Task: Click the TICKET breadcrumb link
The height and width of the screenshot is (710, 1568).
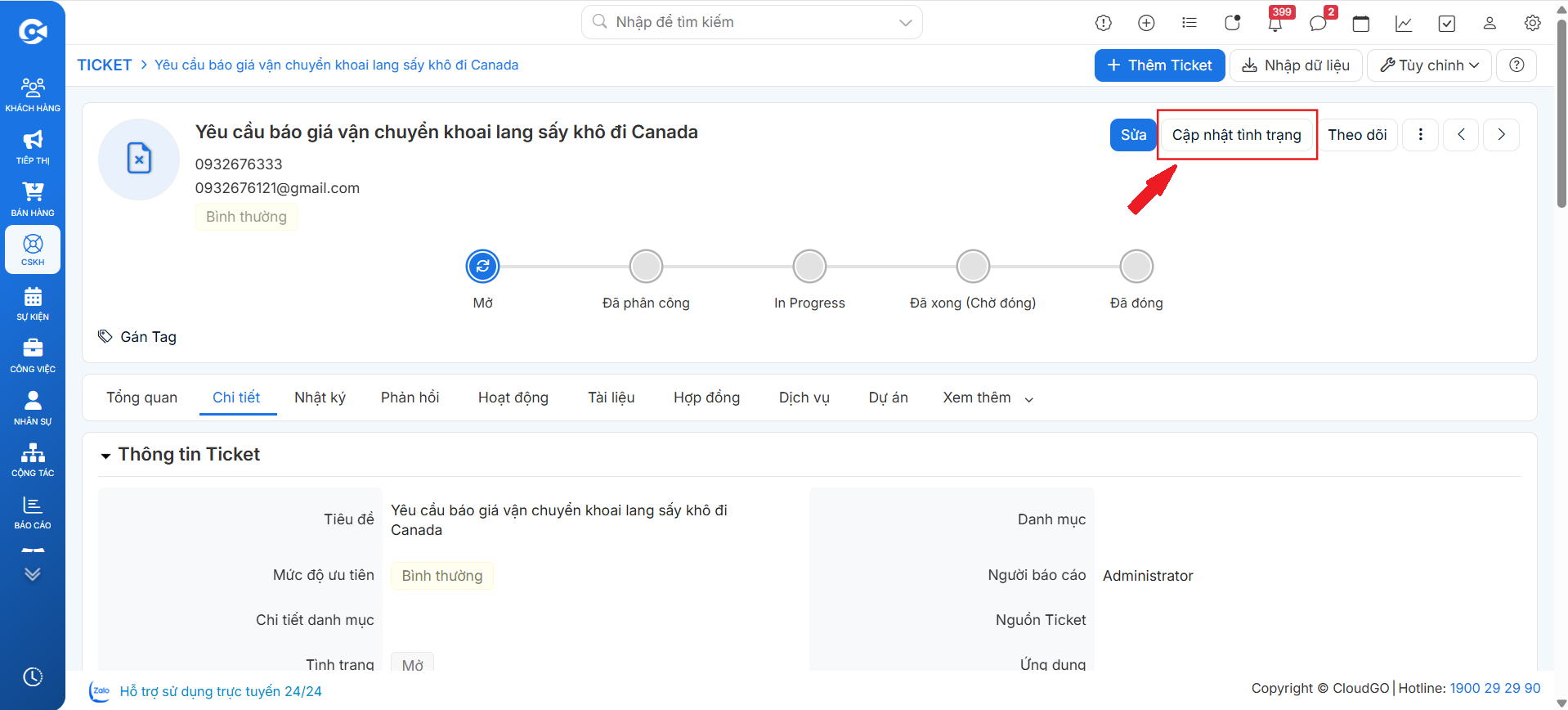Action: point(105,65)
